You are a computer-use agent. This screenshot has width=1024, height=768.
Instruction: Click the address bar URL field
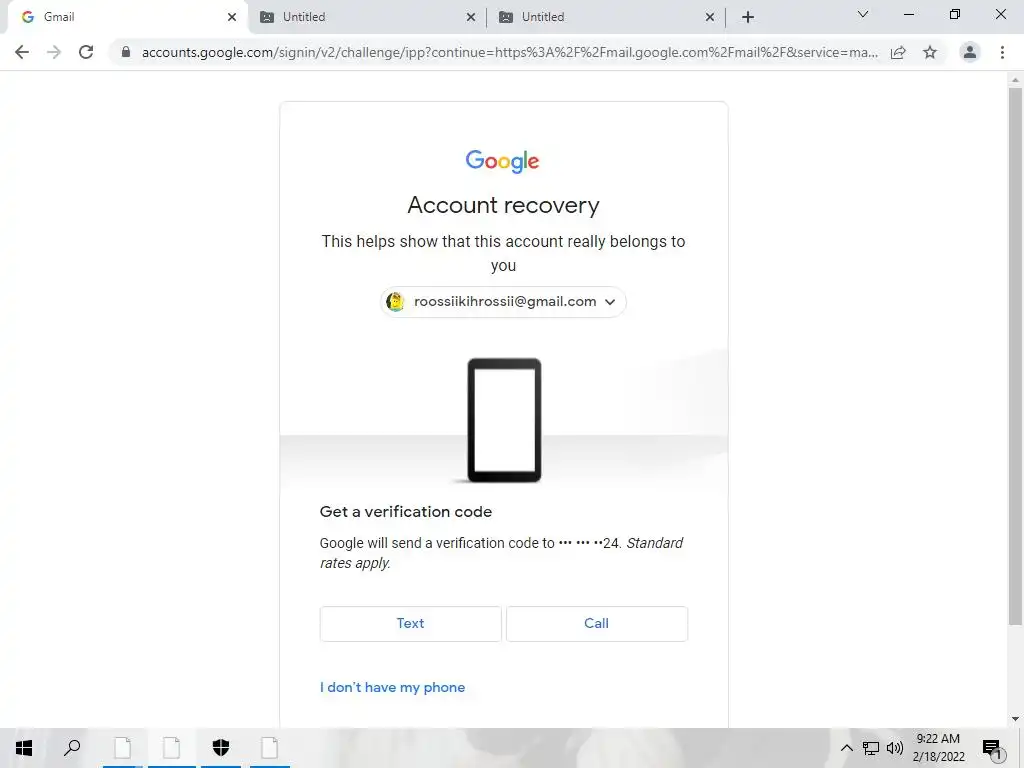[509, 52]
